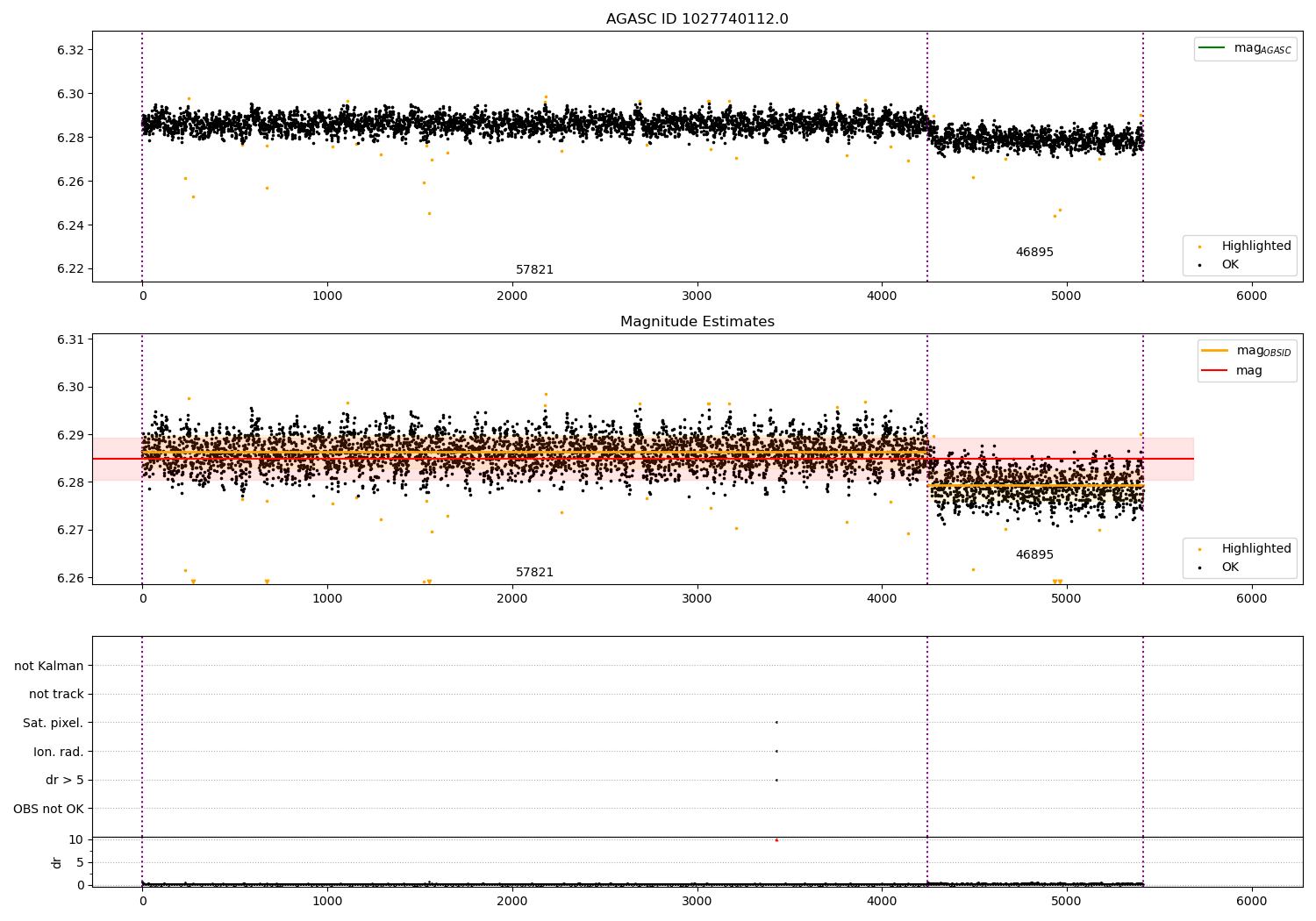1316x921 pixels.
Task: Click the 'dr > 5' row label
Action: point(65,781)
